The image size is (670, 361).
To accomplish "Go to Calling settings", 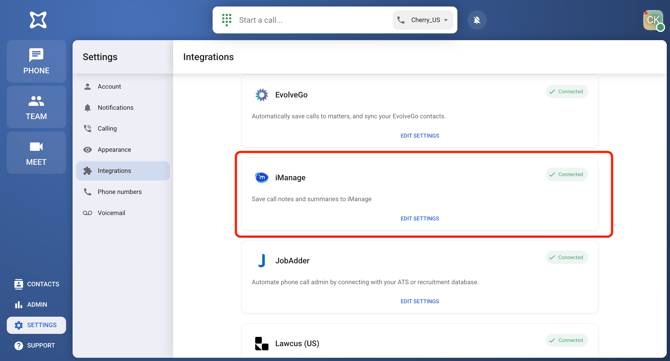I will coord(123,128).
